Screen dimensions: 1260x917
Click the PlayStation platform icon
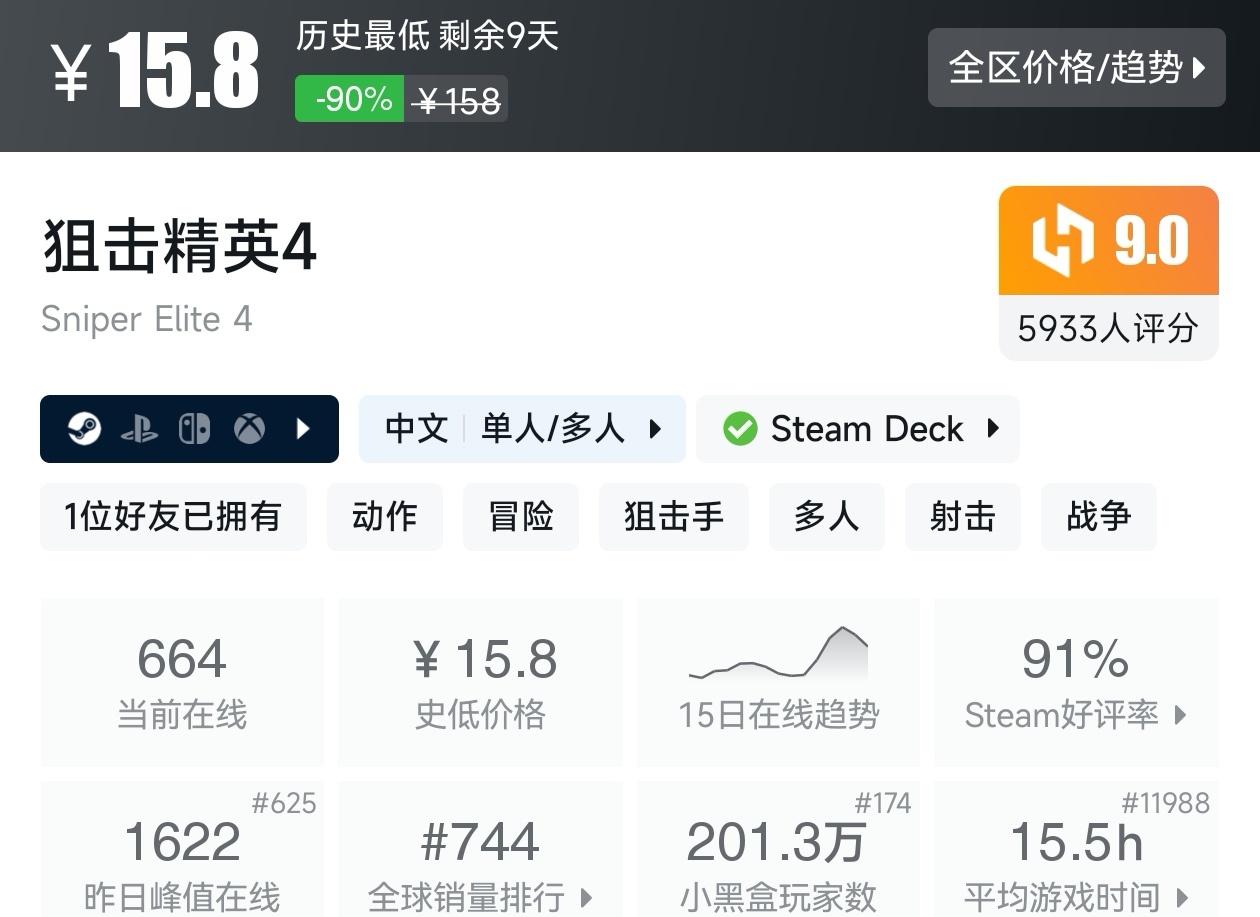pos(139,430)
